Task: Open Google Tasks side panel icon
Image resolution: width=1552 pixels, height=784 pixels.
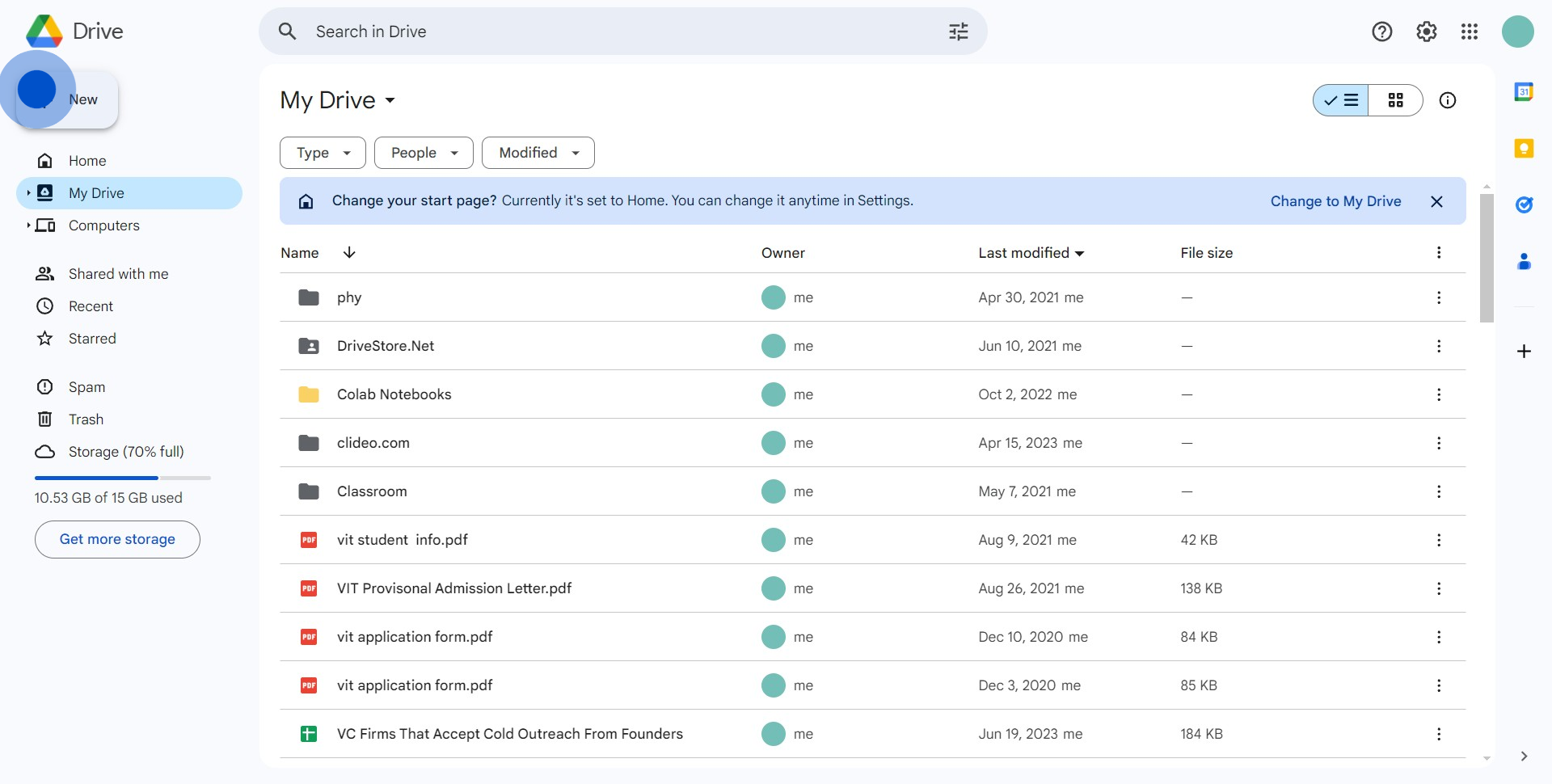Action: tap(1524, 204)
